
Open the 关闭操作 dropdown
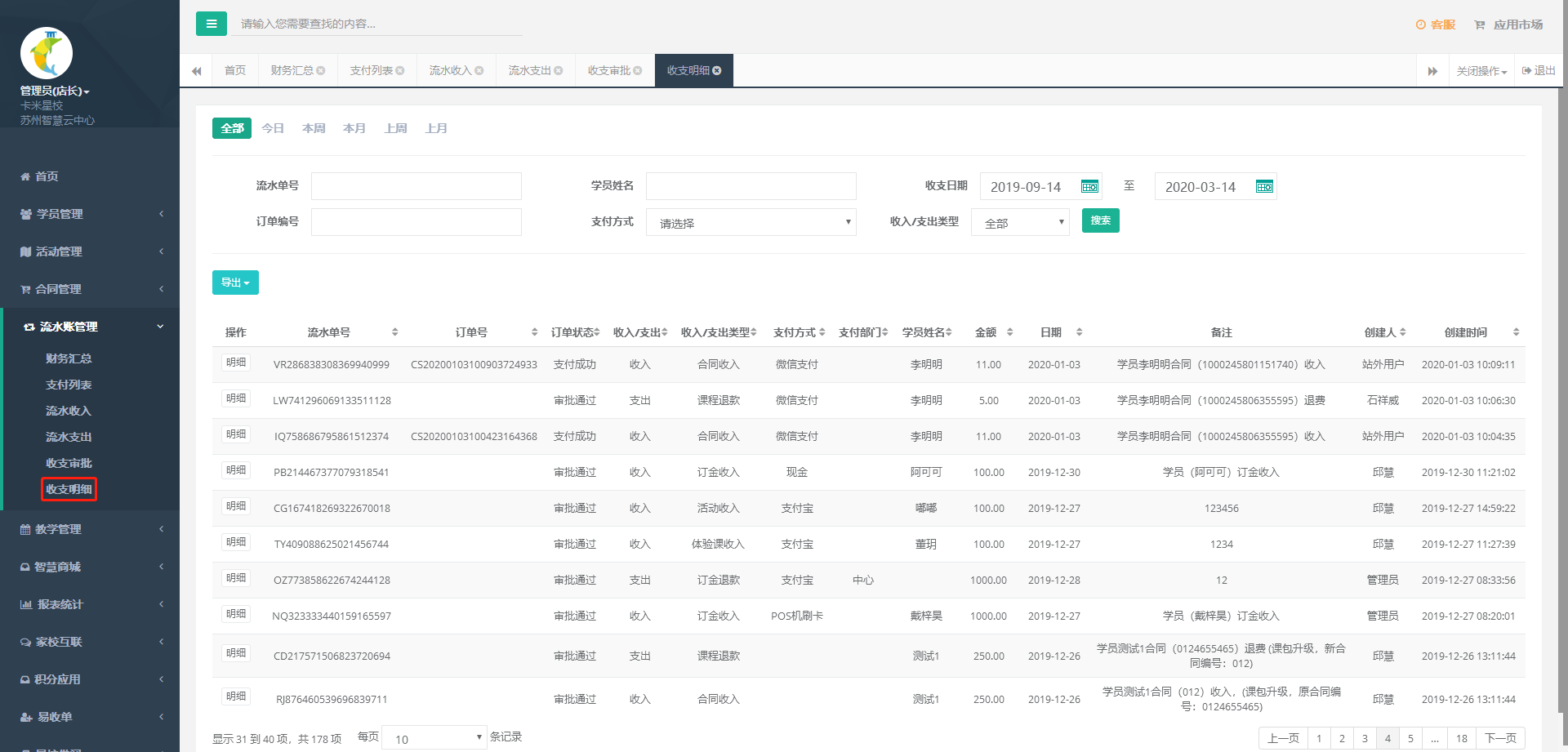click(1481, 71)
